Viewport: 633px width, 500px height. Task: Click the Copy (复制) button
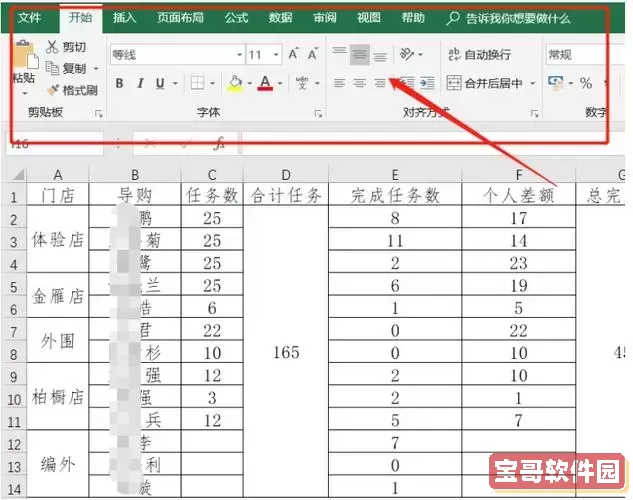66,68
